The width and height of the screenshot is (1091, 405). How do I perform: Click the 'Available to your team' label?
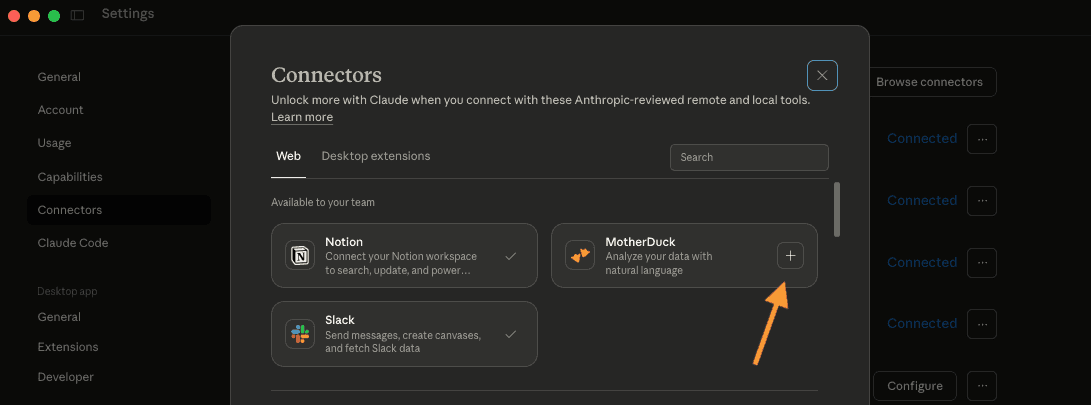pyautogui.click(x=323, y=202)
